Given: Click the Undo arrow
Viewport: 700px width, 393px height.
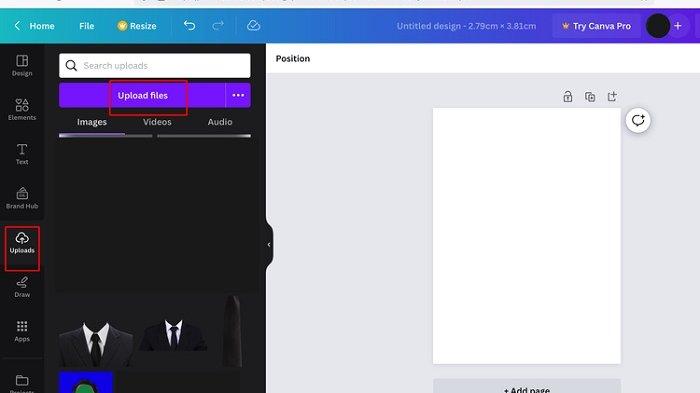Looking at the screenshot, I should tap(189, 25).
